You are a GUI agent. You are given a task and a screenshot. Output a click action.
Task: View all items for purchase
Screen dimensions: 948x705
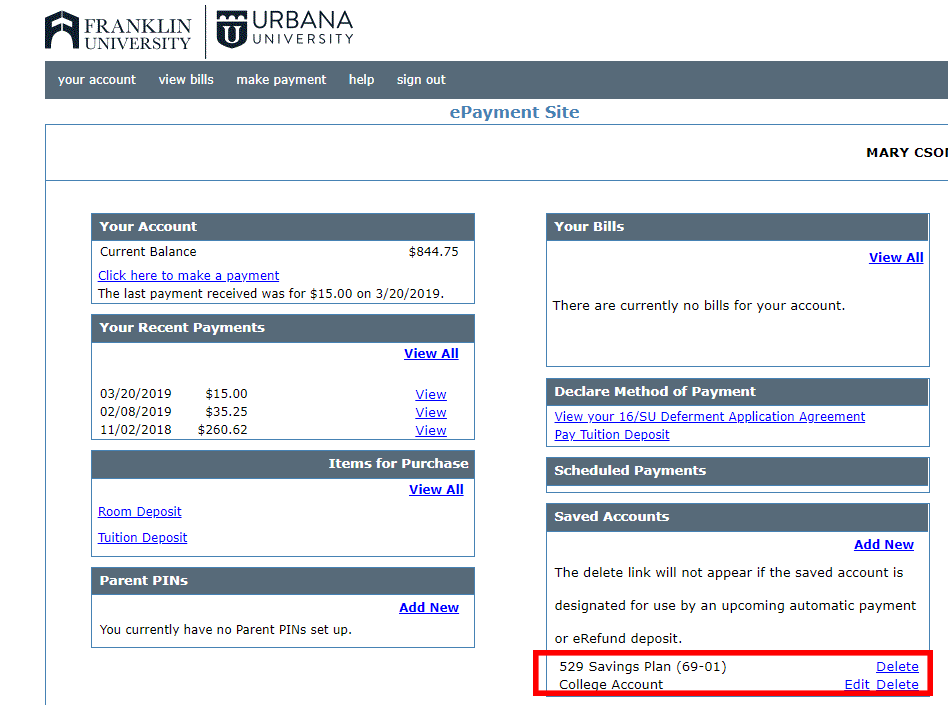click(436, 490)
